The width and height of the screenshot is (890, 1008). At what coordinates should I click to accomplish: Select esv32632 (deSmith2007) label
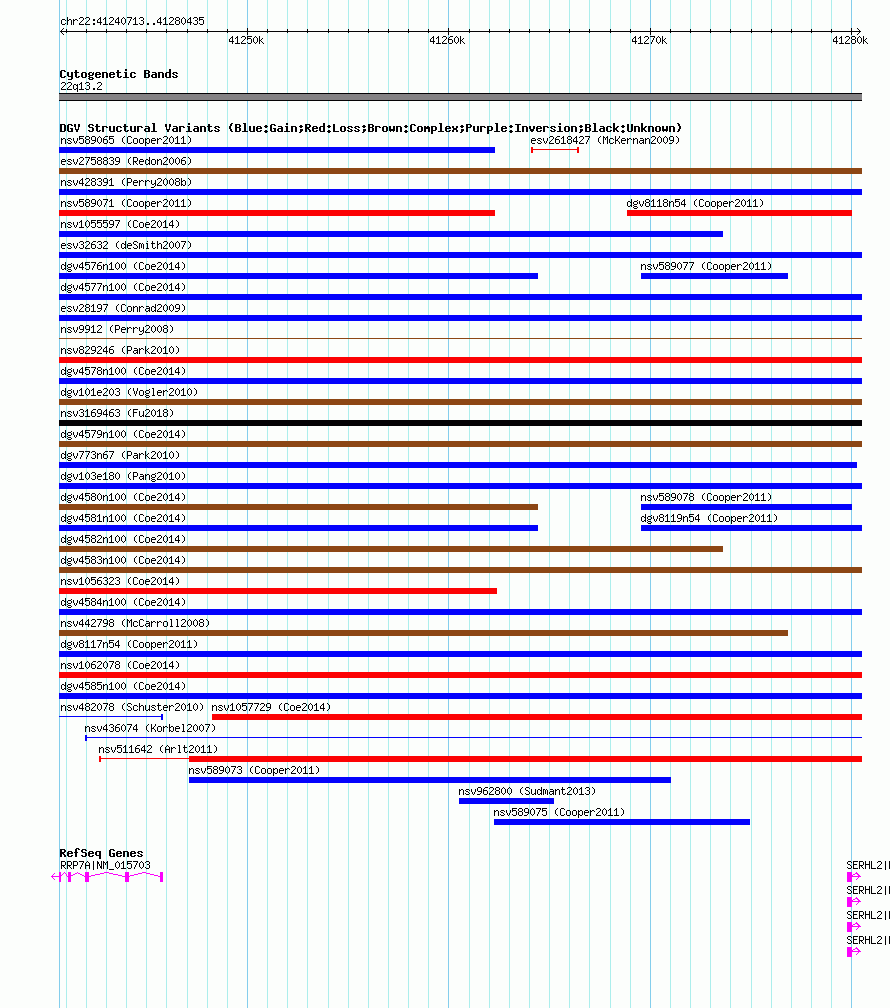pos(126,246)
